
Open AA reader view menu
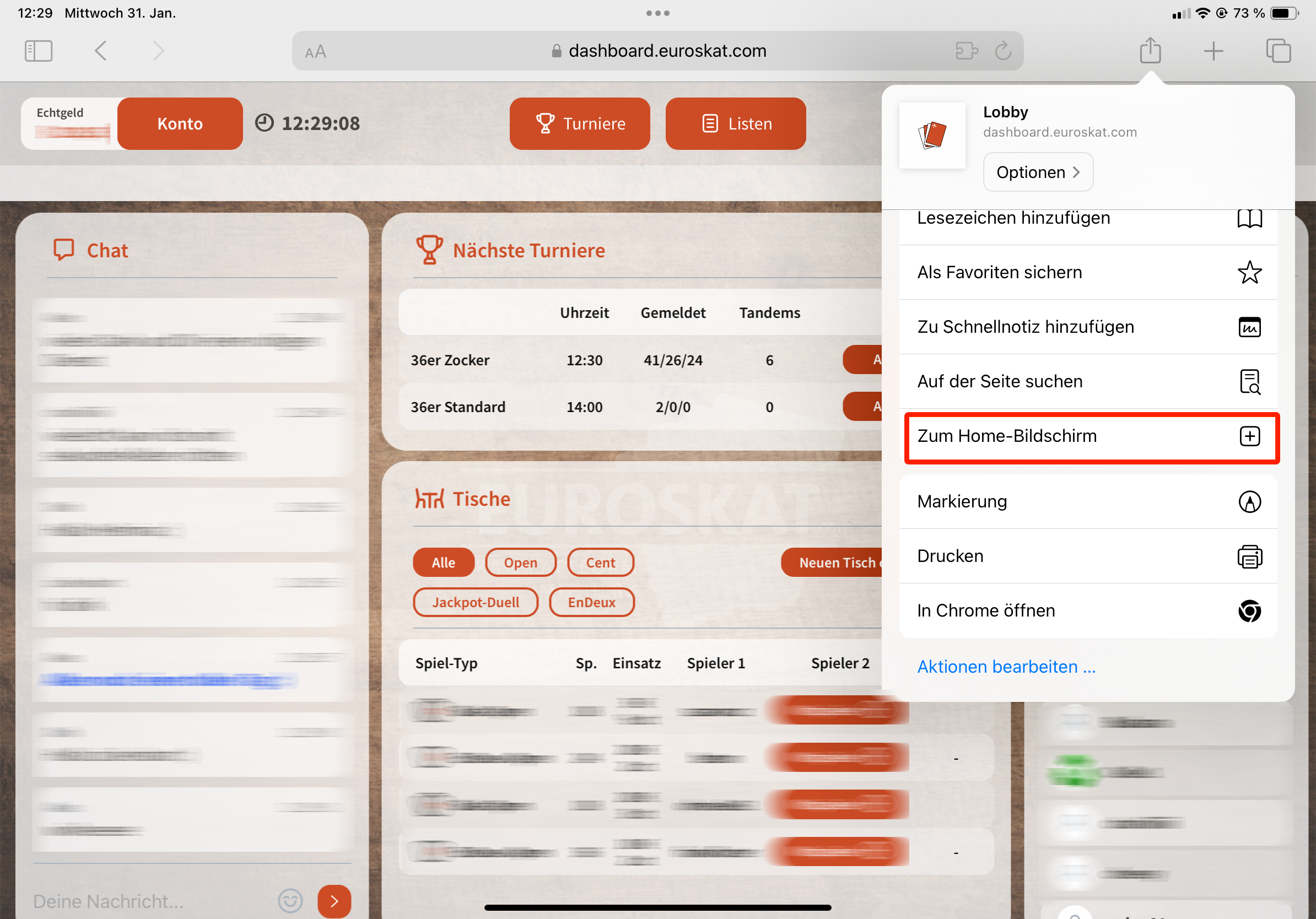[x=315, y=52]
